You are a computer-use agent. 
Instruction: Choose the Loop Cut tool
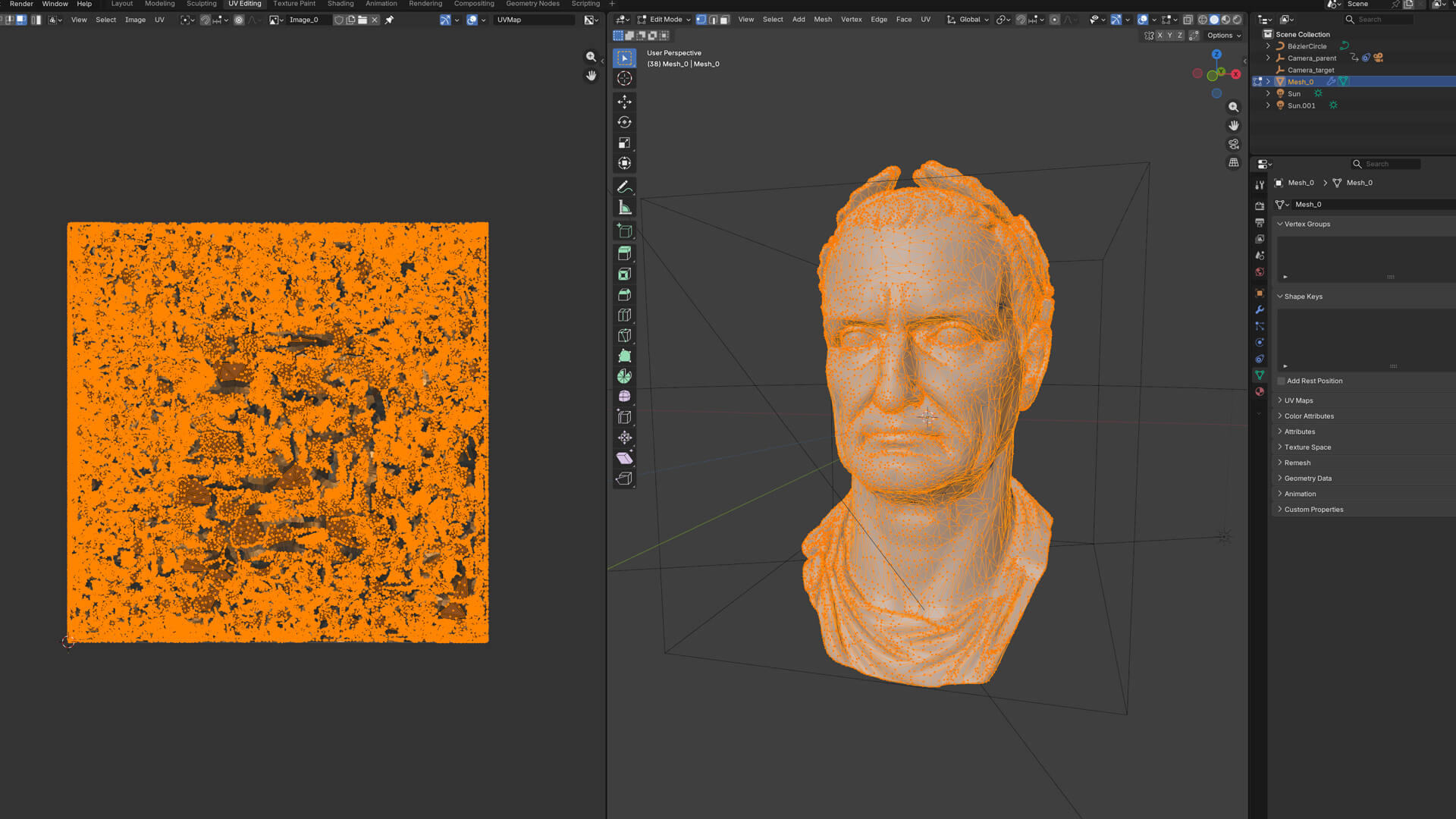(x=624, y=315)
